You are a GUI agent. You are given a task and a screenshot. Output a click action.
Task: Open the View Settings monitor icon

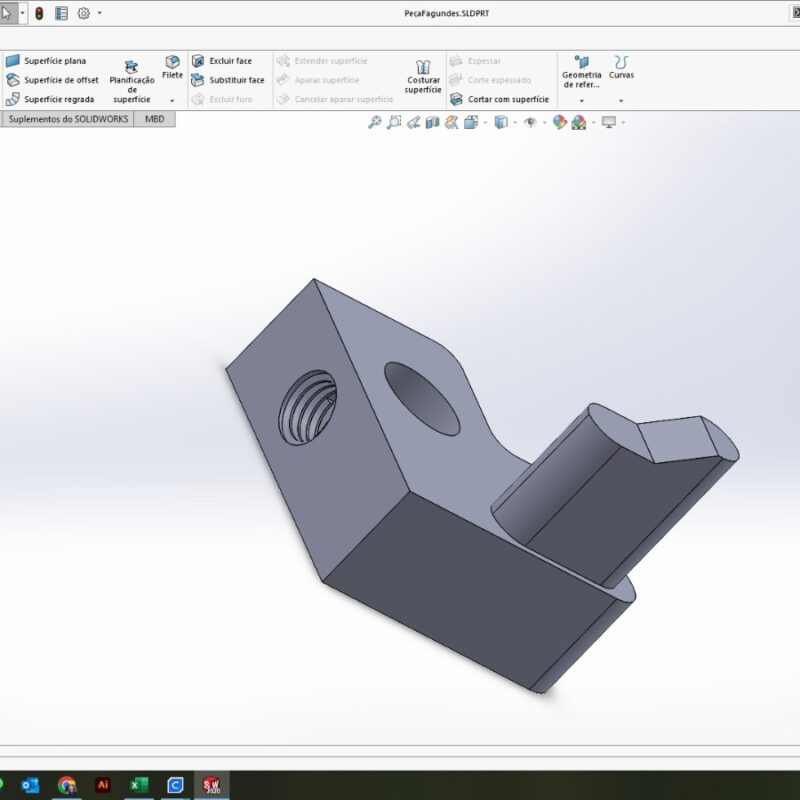(x=609, y=122)
